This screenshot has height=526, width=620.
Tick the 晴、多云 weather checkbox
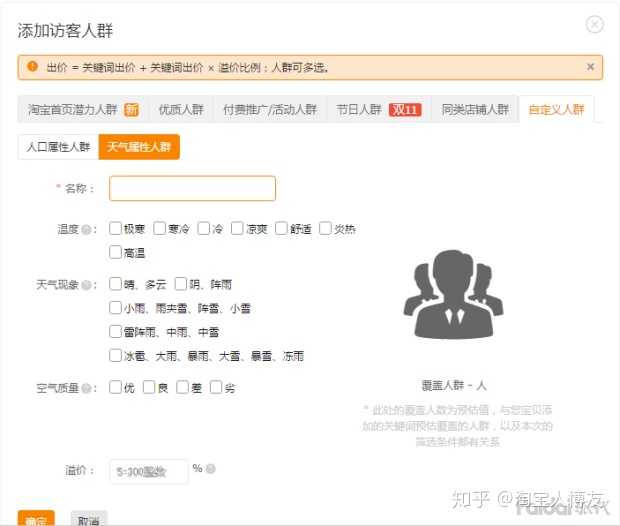click(116, 284)
